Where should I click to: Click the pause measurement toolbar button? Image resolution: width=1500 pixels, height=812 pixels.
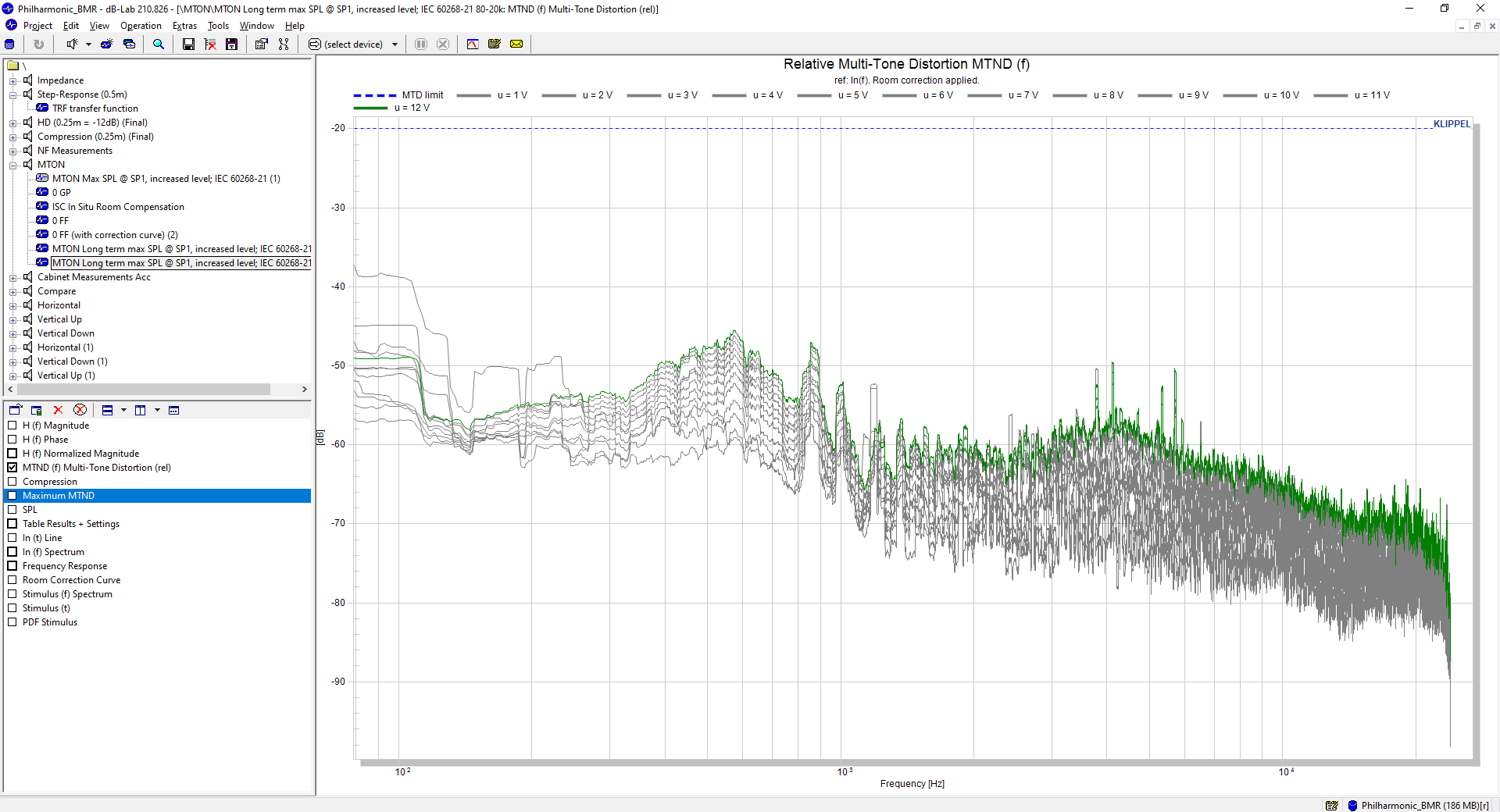(421, 45)
